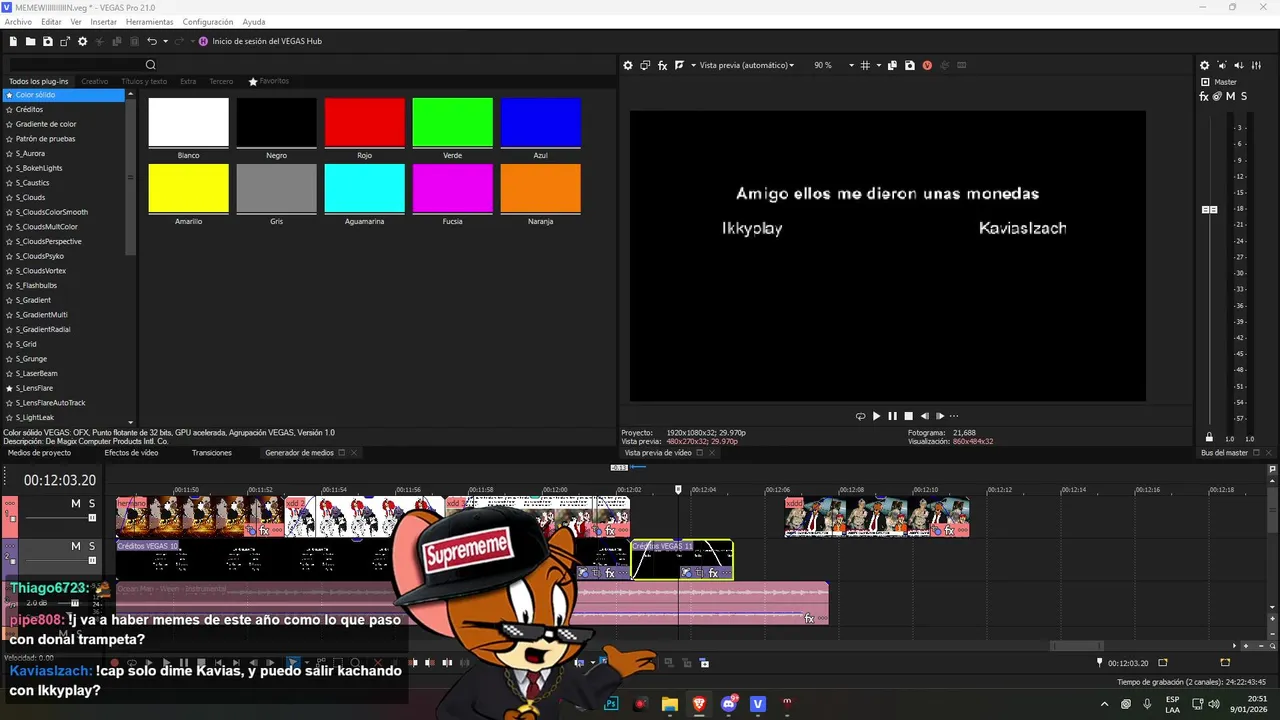Choose the Rojo color preset
The width and height of the screenshot is (1280, 720).
(364, 123)
